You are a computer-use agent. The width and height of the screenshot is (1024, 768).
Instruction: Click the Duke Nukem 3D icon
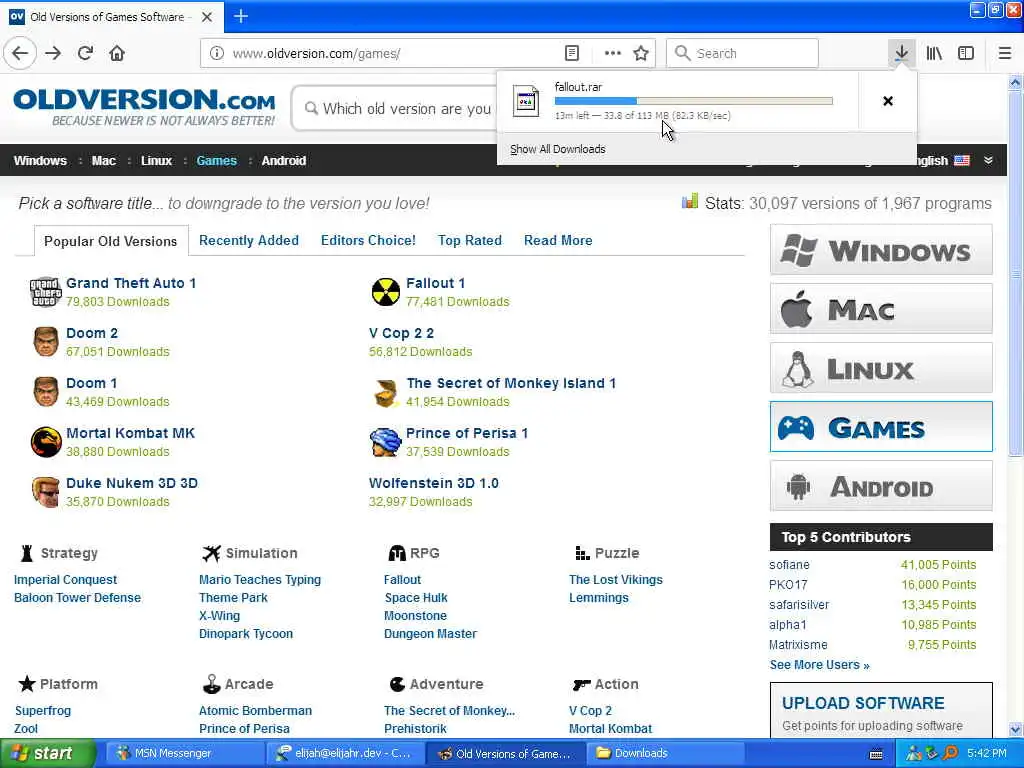point(46,492)
